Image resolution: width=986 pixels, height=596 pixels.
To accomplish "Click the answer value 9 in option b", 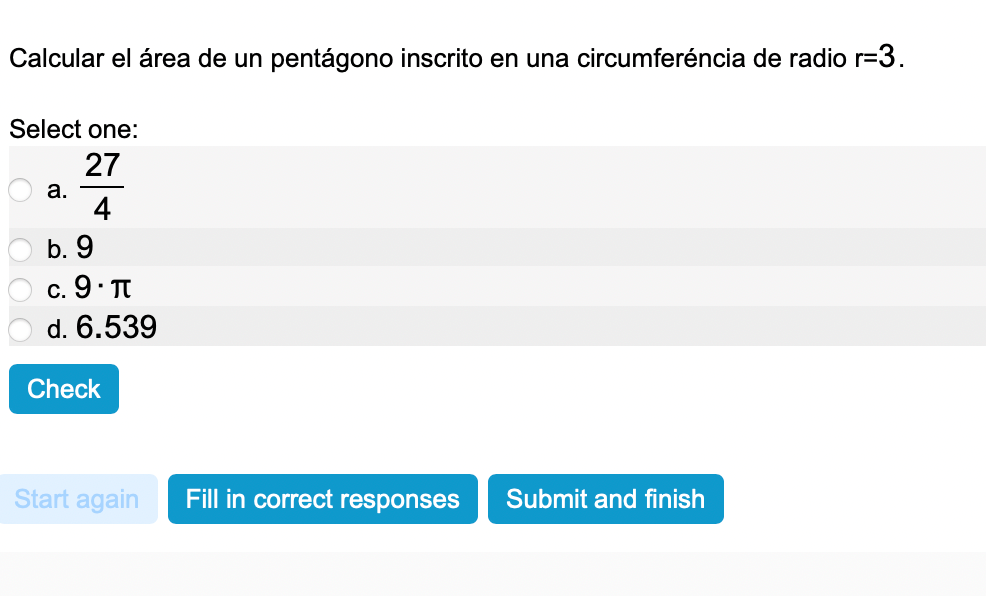I will pyautogui.click(x=85, y=247).
